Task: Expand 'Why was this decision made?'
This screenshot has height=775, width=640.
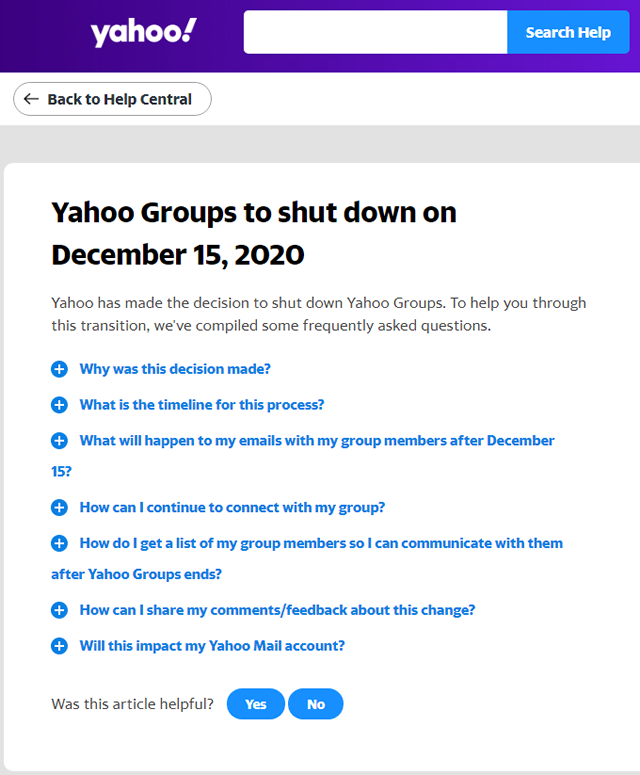Action: 175,369
